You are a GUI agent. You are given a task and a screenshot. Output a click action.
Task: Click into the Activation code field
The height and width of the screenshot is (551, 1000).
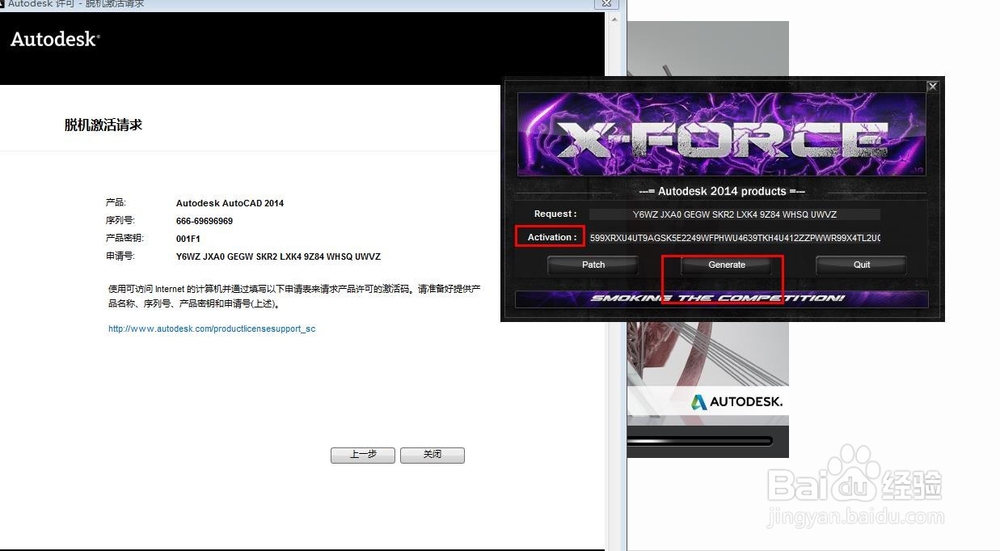click(x=735, y=238)
